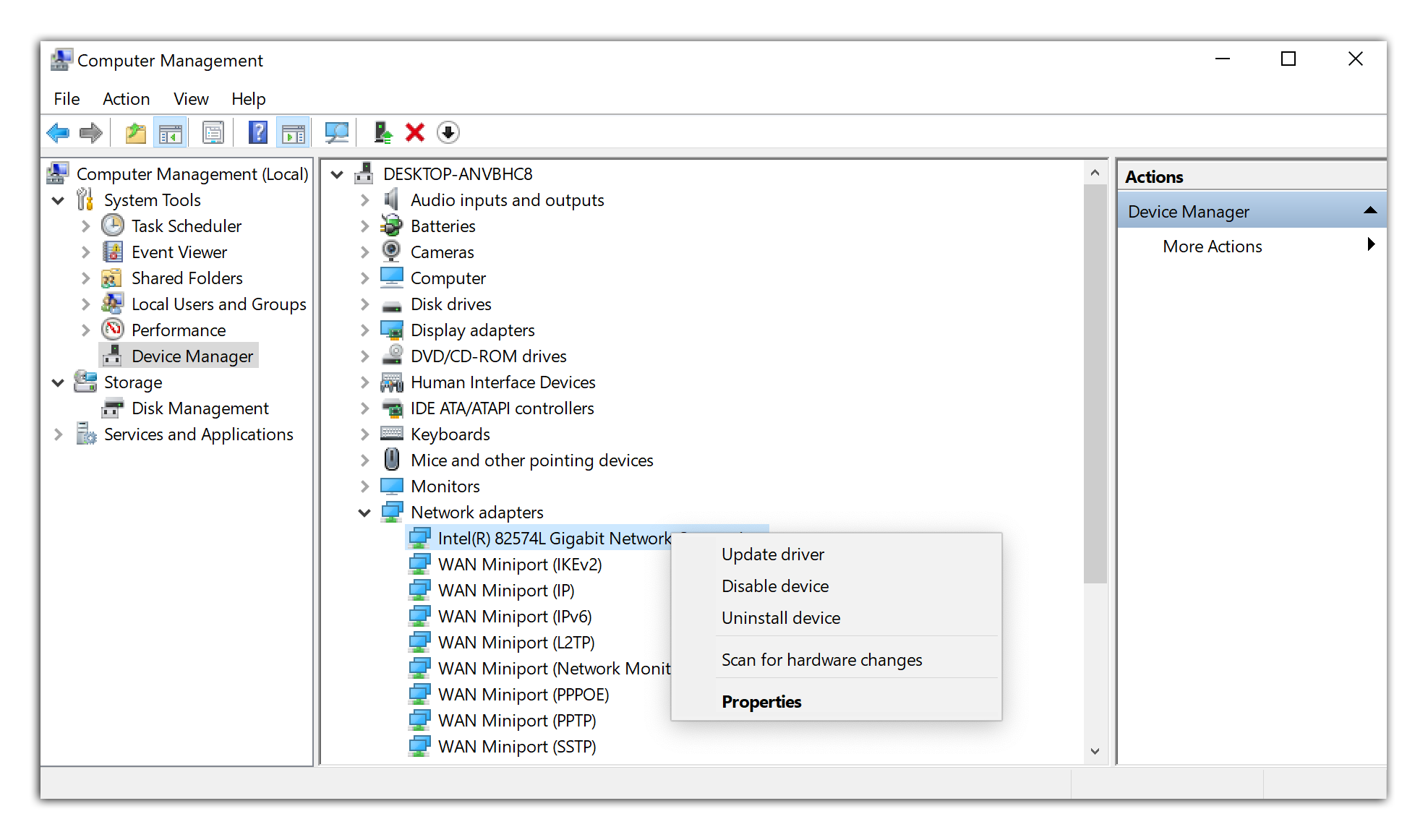Viewport: 1428px width, 840px height.
Task: Click the Keyboards category icon
Action: [392, 434]
